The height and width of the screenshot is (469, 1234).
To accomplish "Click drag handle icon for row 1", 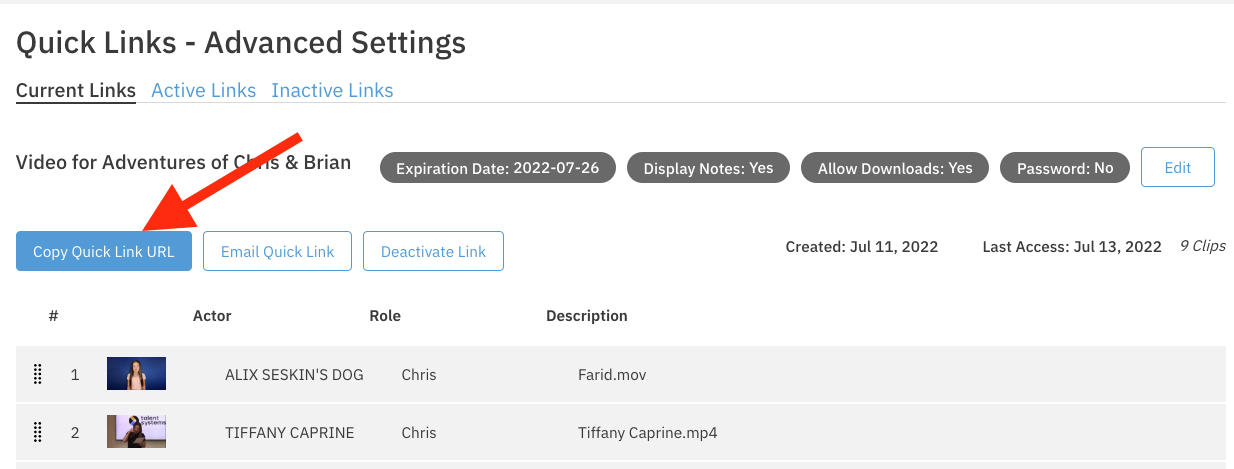I will [38, 375].
